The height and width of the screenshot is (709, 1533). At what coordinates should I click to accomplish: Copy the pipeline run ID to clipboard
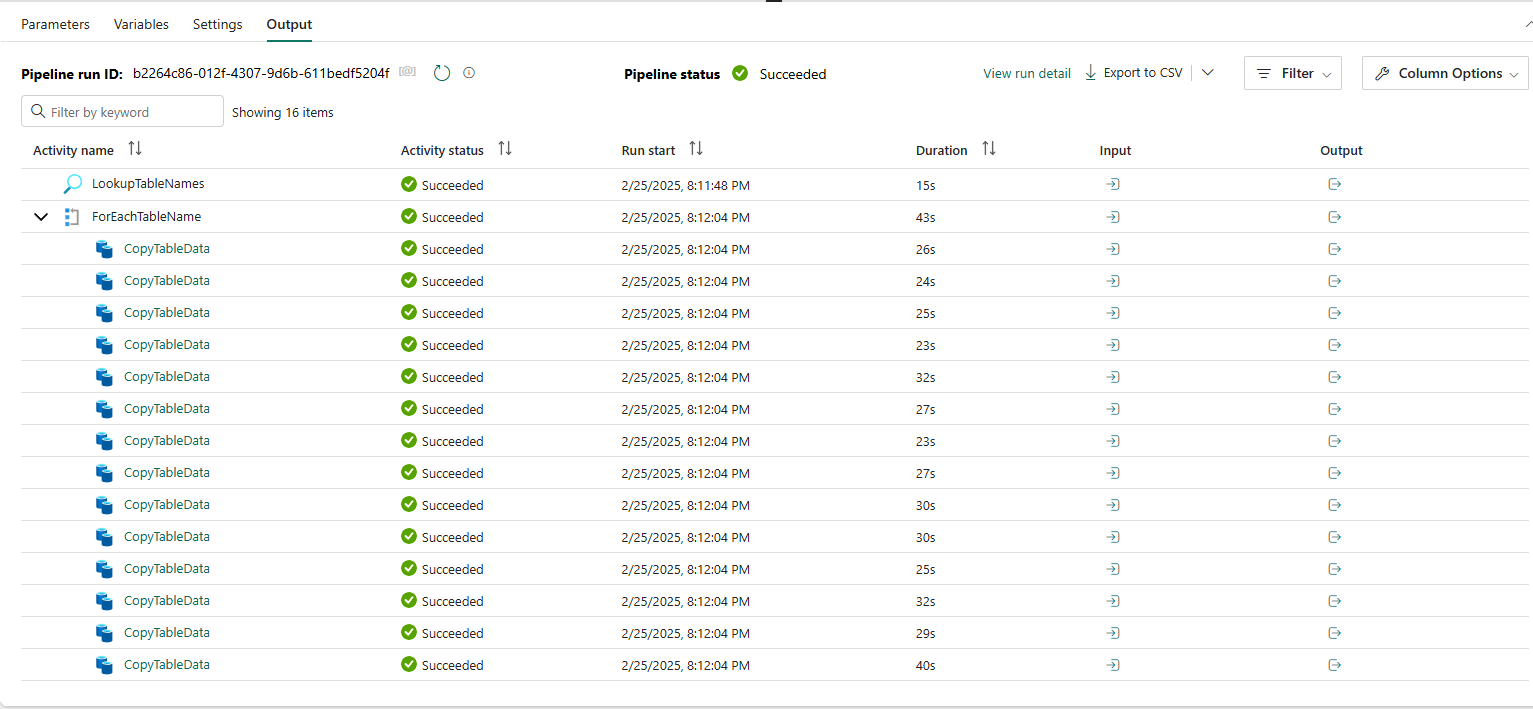(x=406, y=72)
